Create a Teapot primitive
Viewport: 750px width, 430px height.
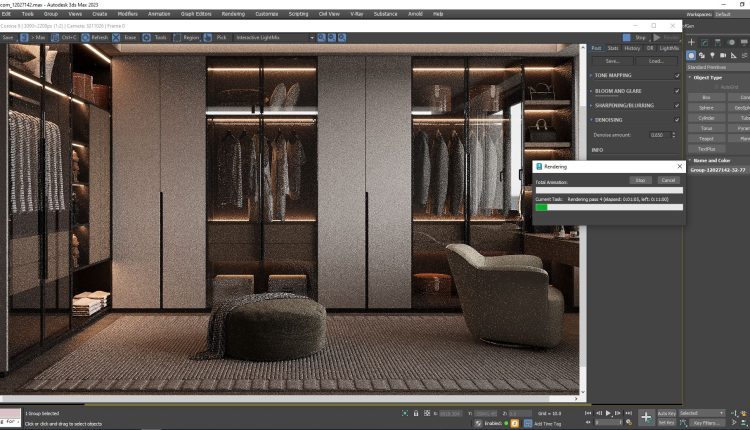pos(706,139)
